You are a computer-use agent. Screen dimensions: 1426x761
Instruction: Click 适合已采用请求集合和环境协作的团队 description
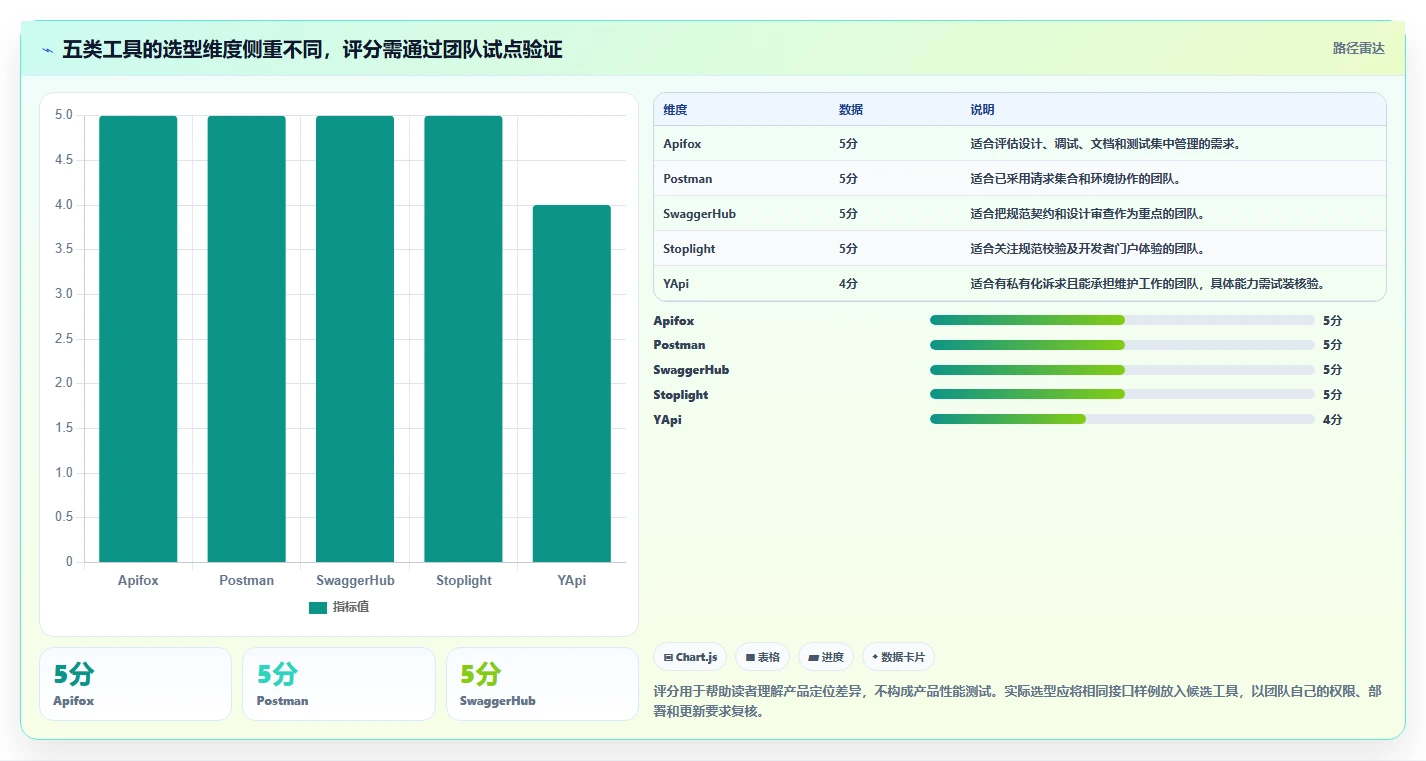coord(1077,179)
